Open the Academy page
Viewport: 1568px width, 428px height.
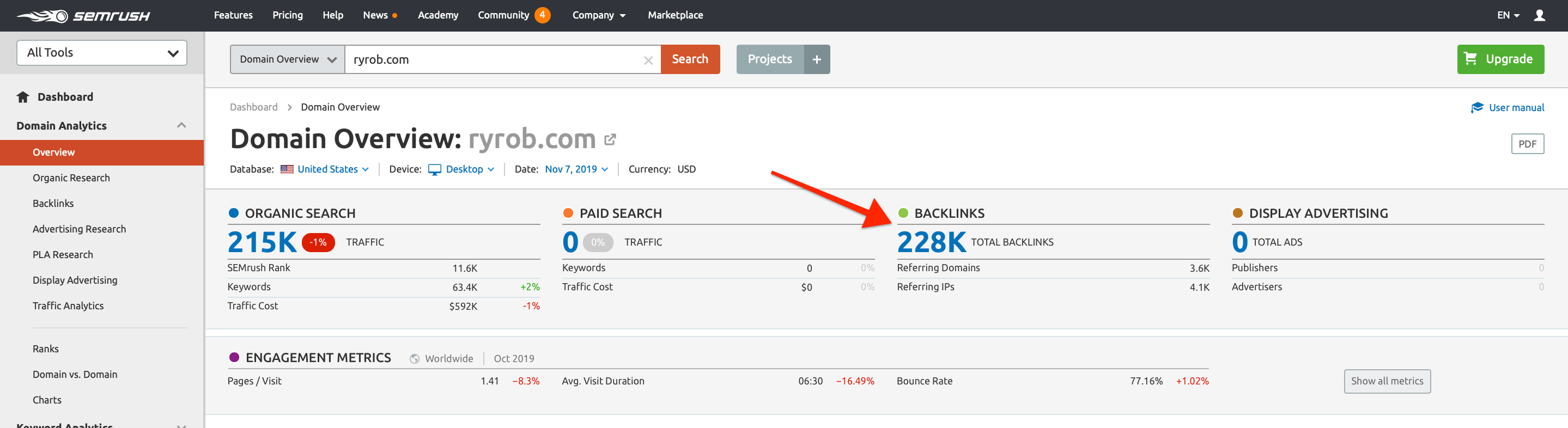click(437, 15)
